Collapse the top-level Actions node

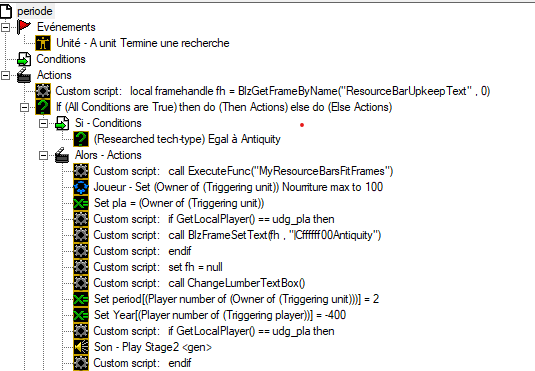pos(5,75)
